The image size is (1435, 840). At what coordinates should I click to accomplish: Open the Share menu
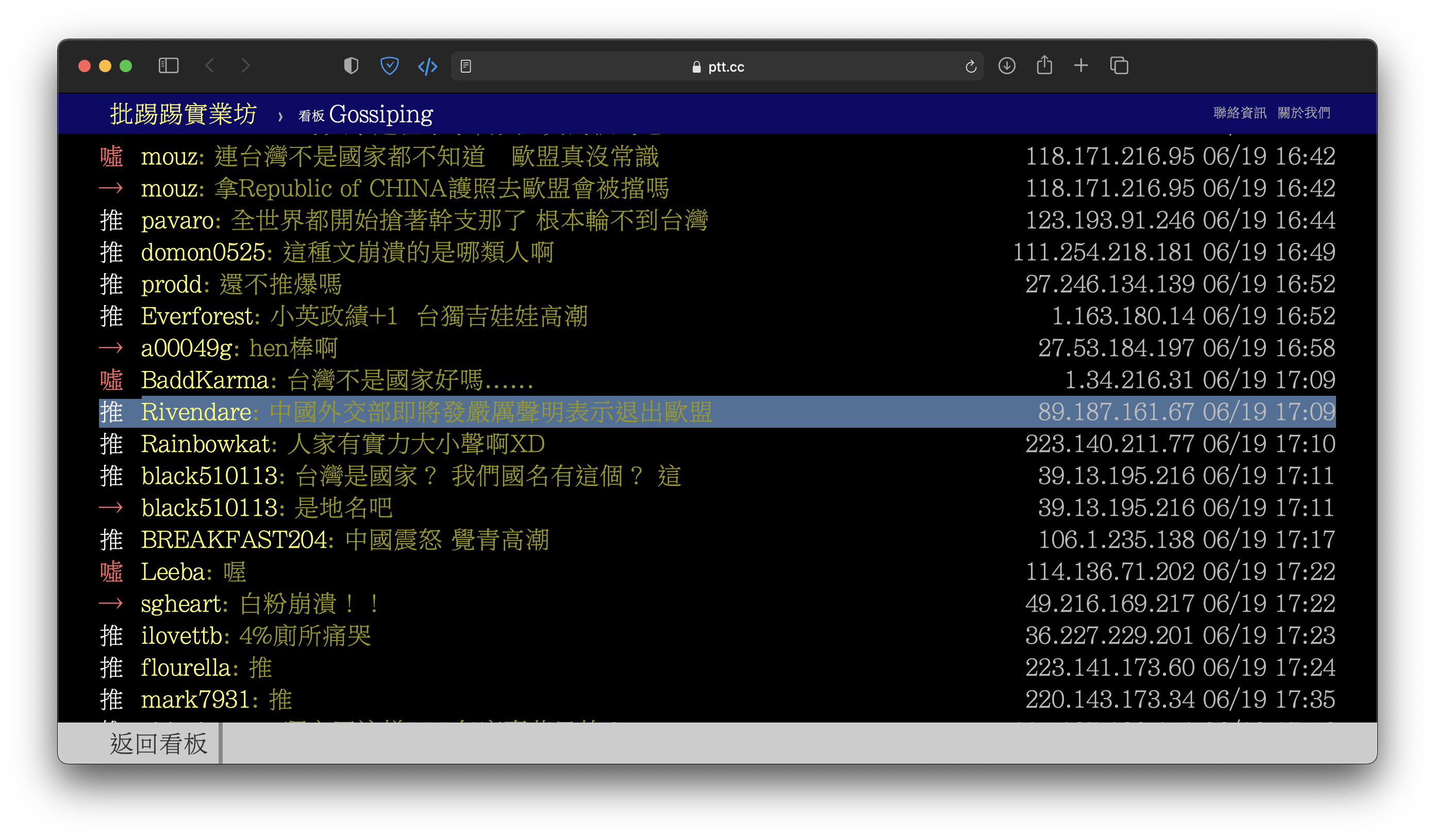1044,65
